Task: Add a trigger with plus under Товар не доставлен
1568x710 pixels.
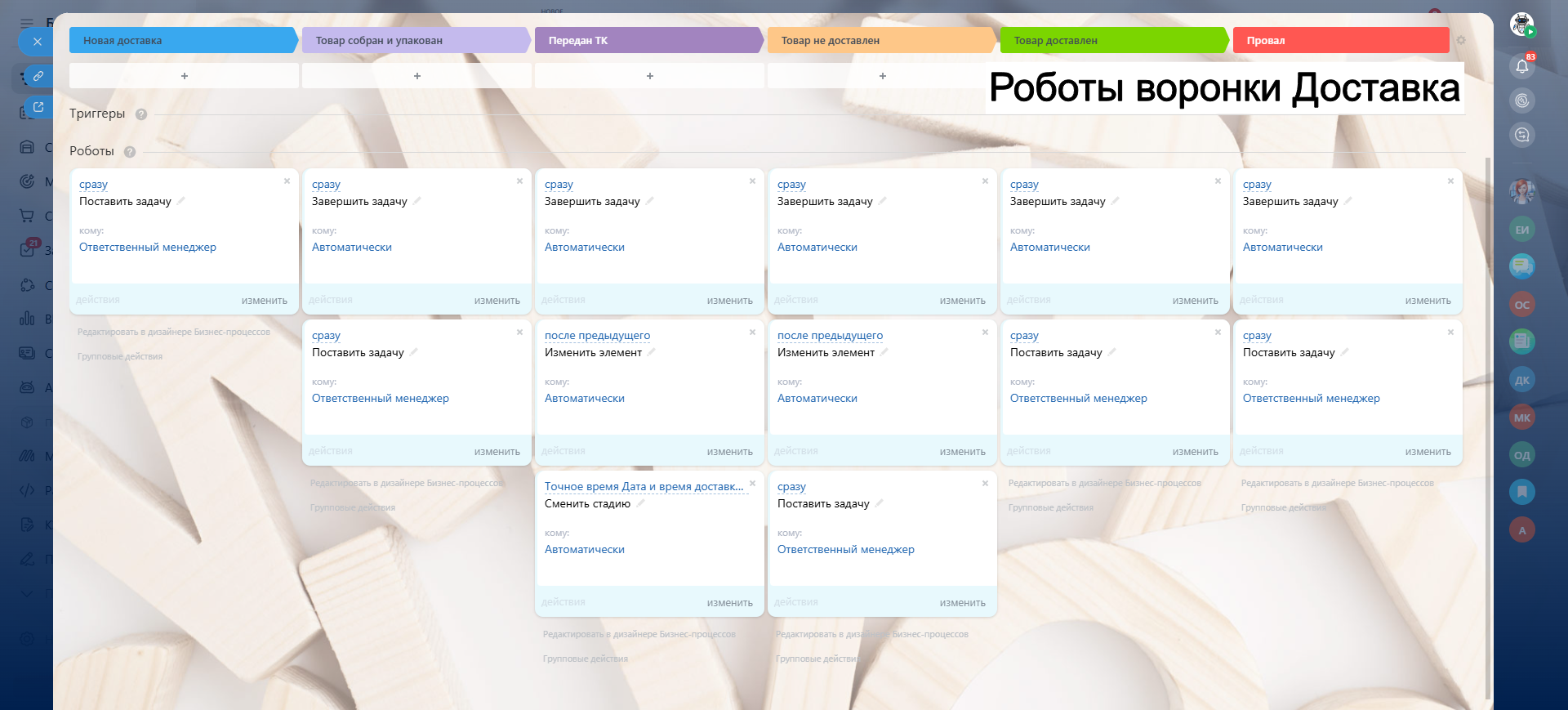Action: [x=883, y=76]
